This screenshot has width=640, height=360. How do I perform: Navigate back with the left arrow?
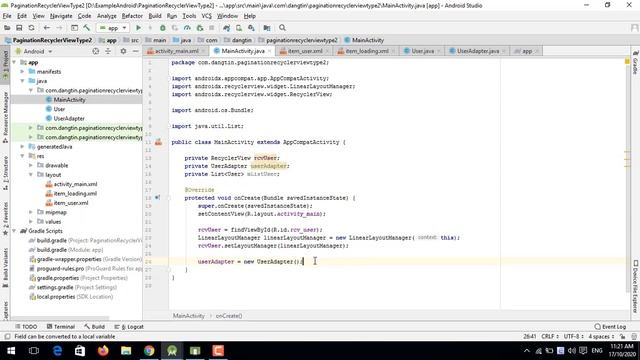pos(47,28)
